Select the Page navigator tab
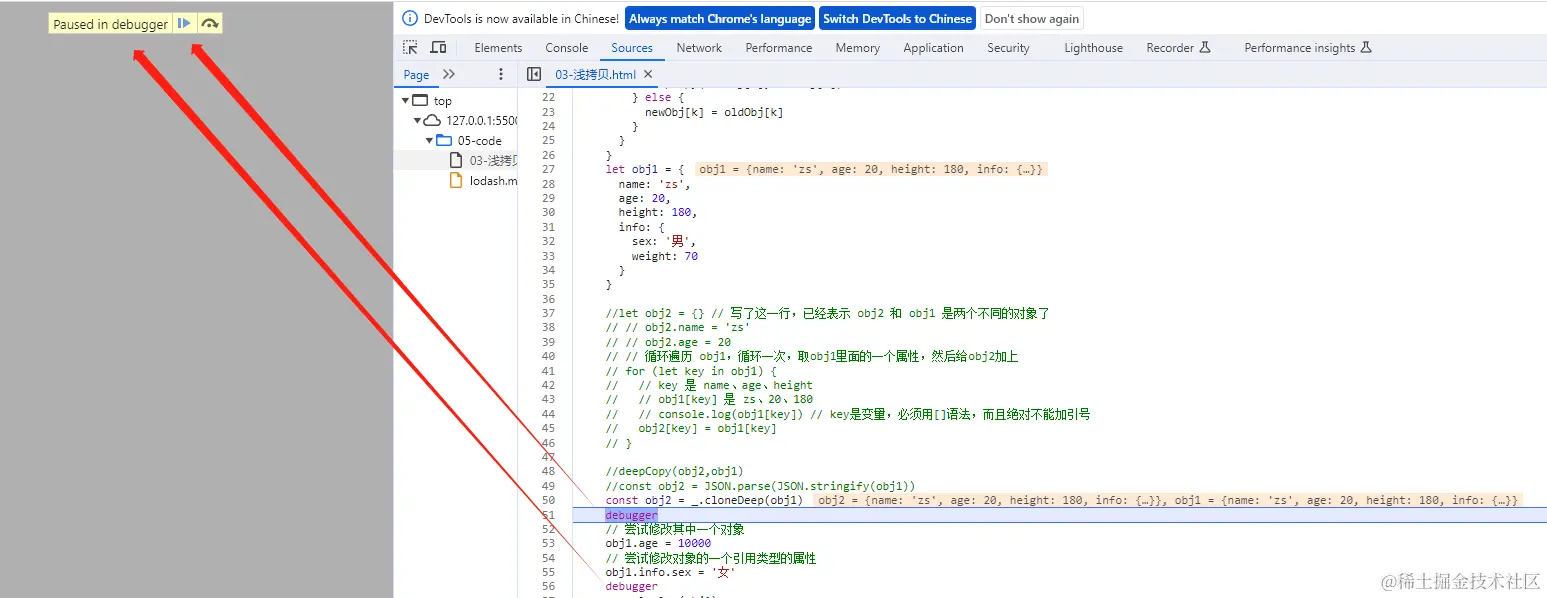The width and height of the screenshot is (1547, 598). click(x=416, y=75)
